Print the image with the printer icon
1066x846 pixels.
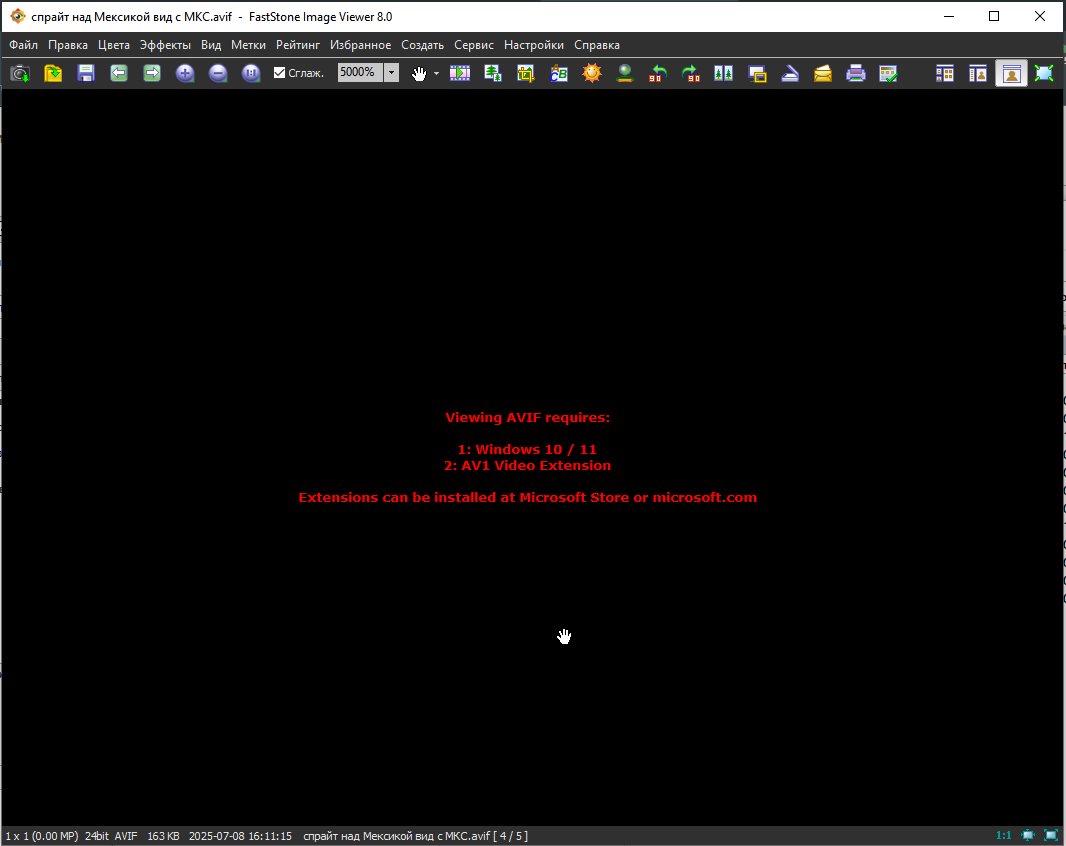point(856,73)
